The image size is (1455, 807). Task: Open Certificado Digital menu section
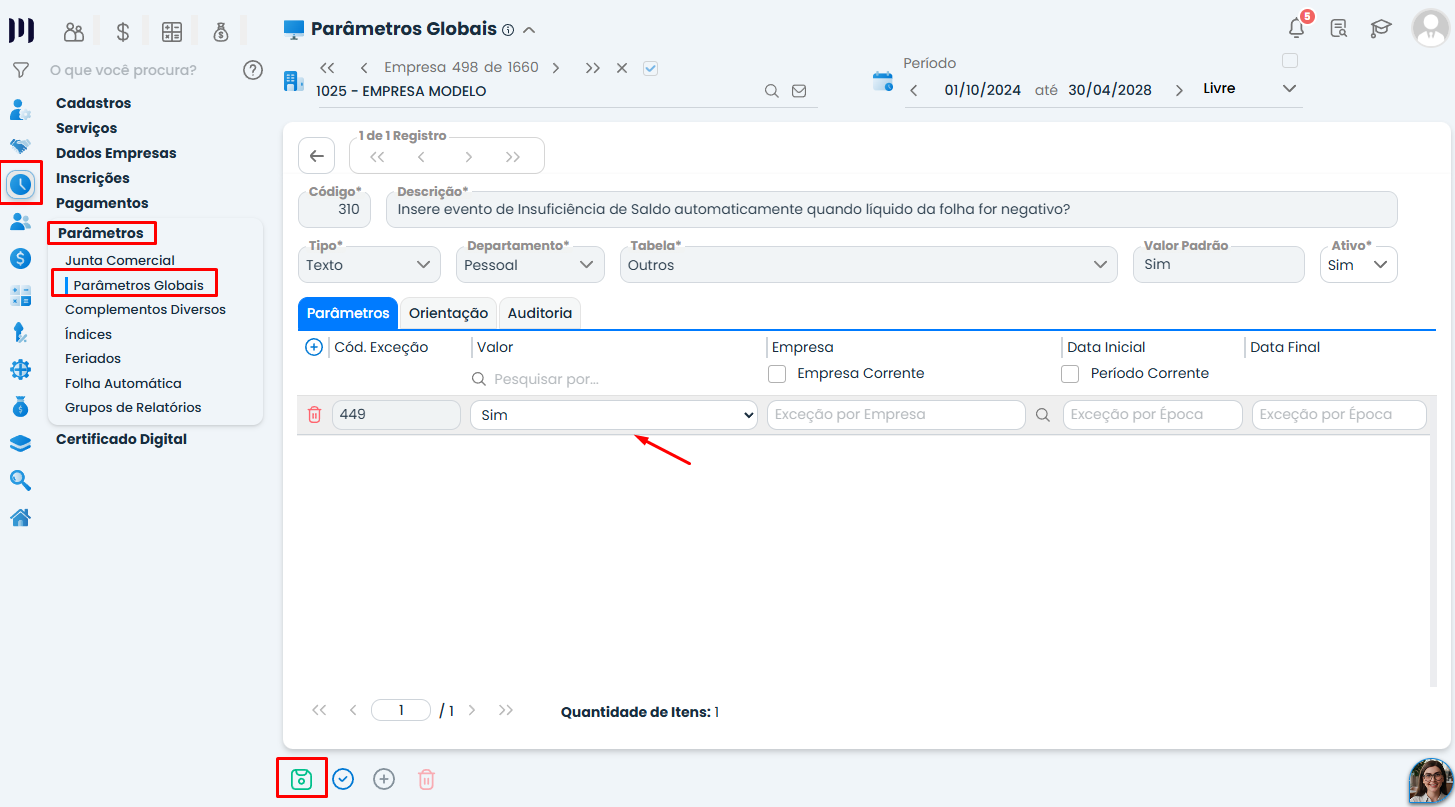pos(121,439)
